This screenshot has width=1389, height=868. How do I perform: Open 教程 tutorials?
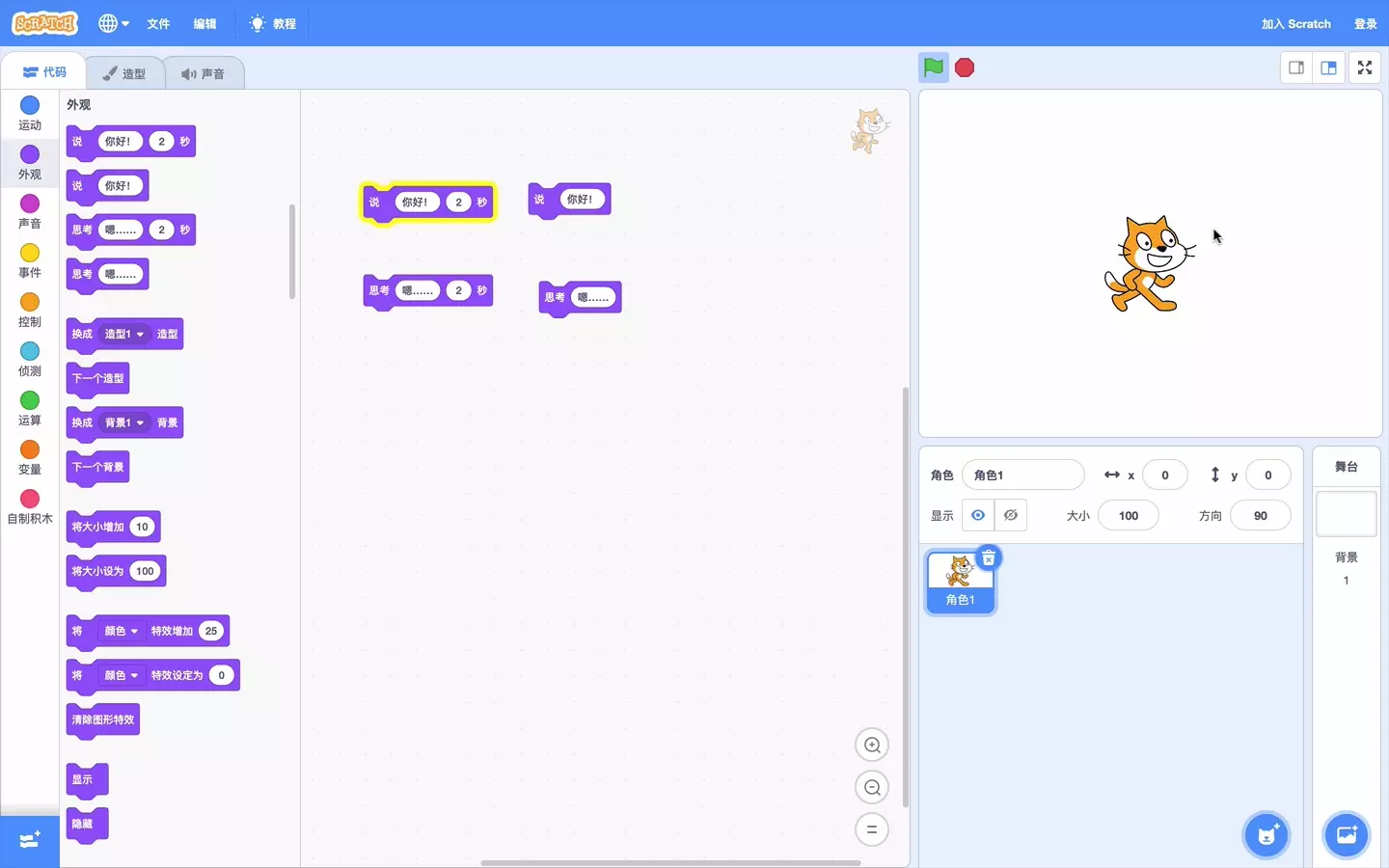[x=273, y=23]
